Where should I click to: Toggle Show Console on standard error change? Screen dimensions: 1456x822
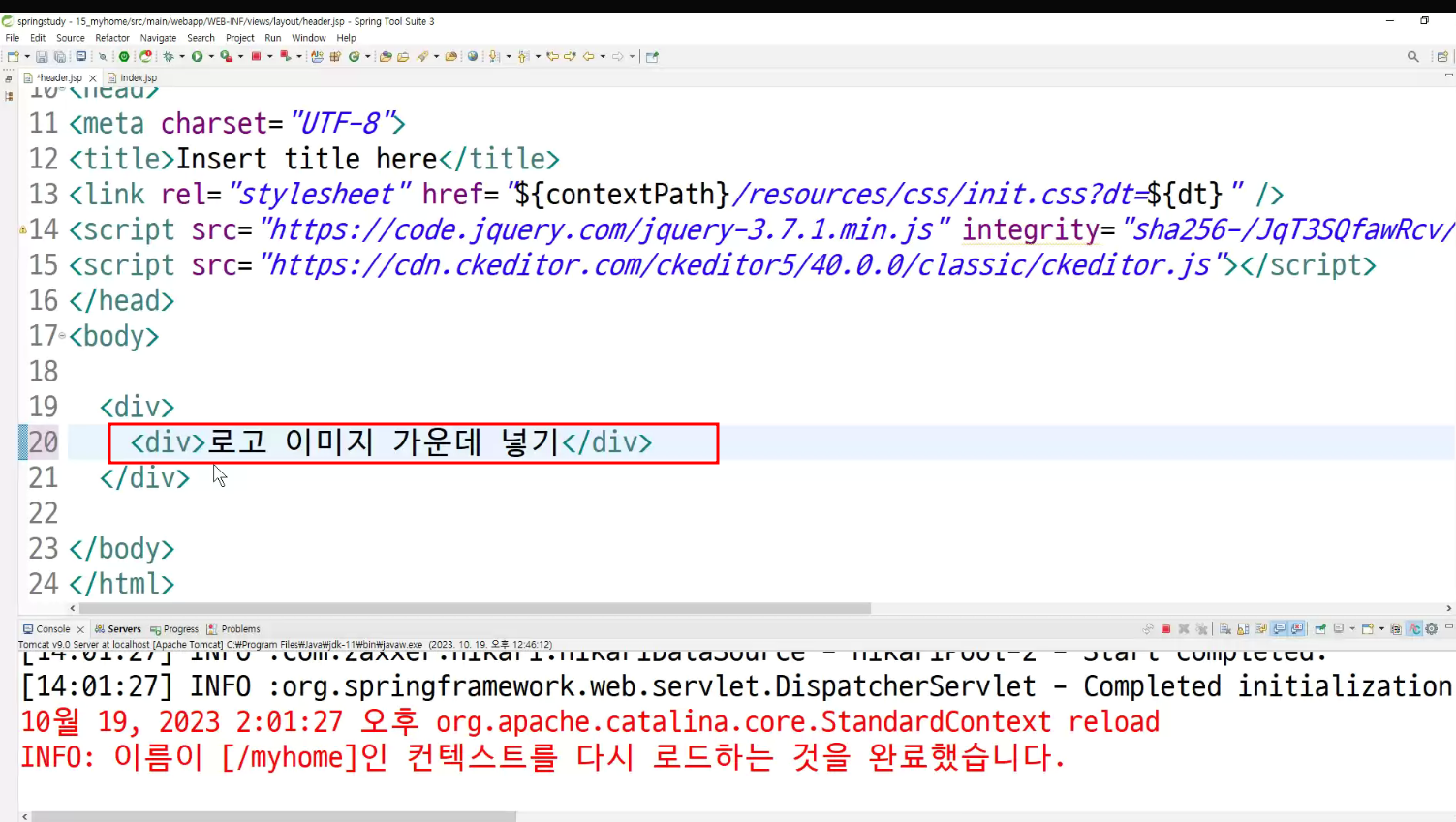[x=1296, y=629]
